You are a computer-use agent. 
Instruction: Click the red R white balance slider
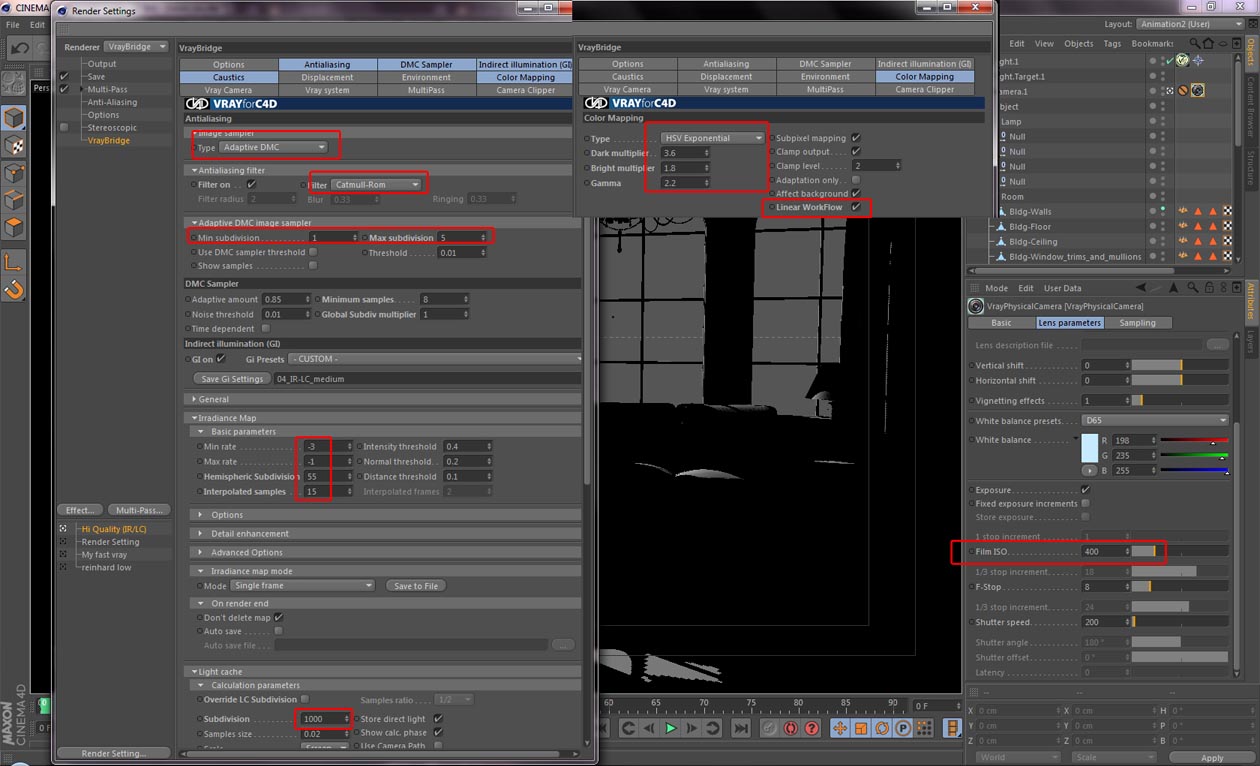1194,440
